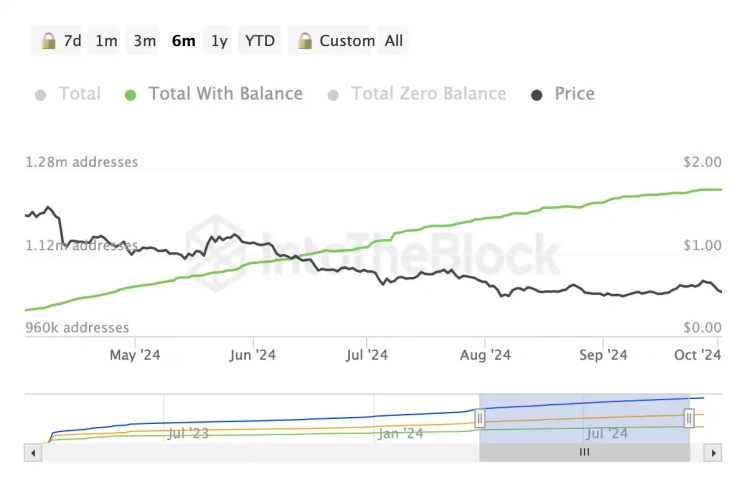Viewport: 747px width, 498px height.
Task: Click the right scroll arrow of navigator
Action: [712, 452]
